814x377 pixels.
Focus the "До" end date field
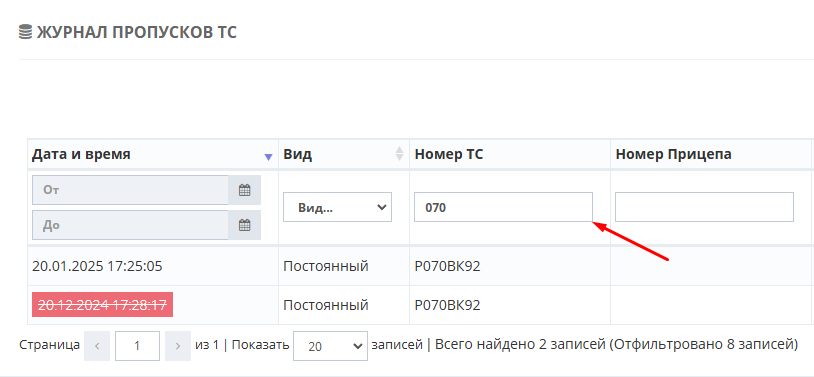click(x=130, y=225)
